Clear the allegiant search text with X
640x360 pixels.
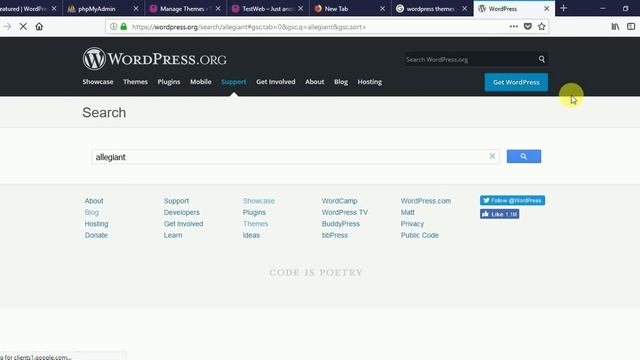tap(492, 156)
